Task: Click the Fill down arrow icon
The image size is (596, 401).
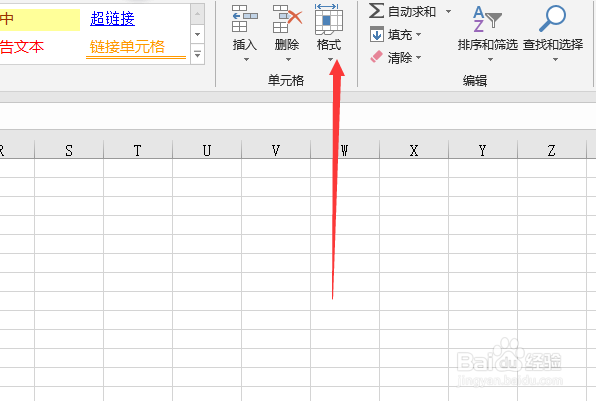Action: (377, 34)
